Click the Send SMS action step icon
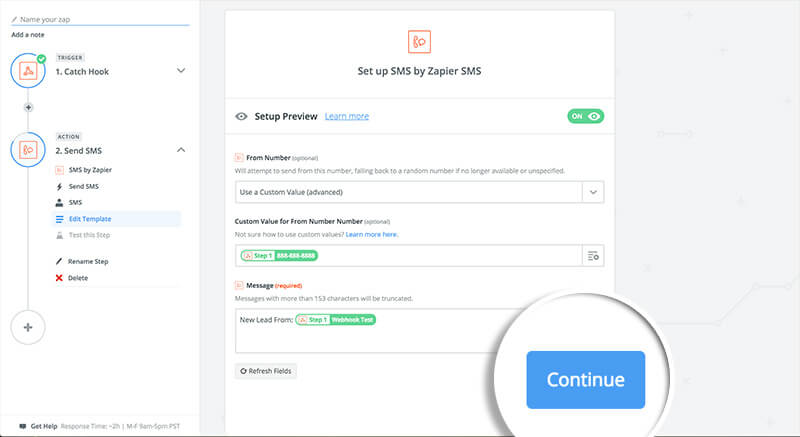 28,150
